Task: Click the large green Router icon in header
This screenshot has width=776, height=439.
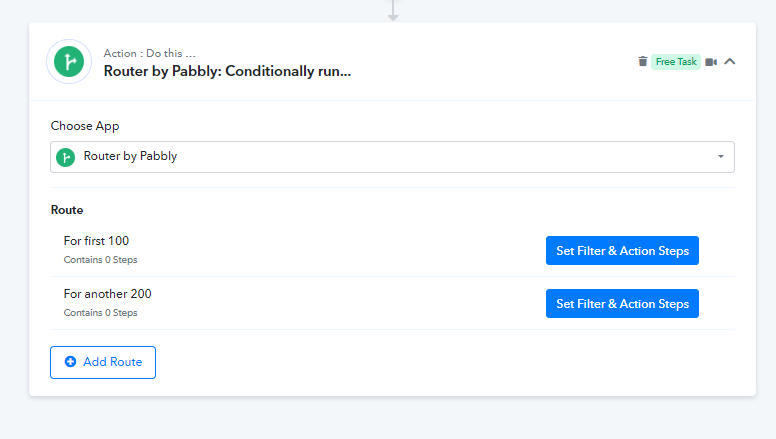Action: tap(69, 61)
